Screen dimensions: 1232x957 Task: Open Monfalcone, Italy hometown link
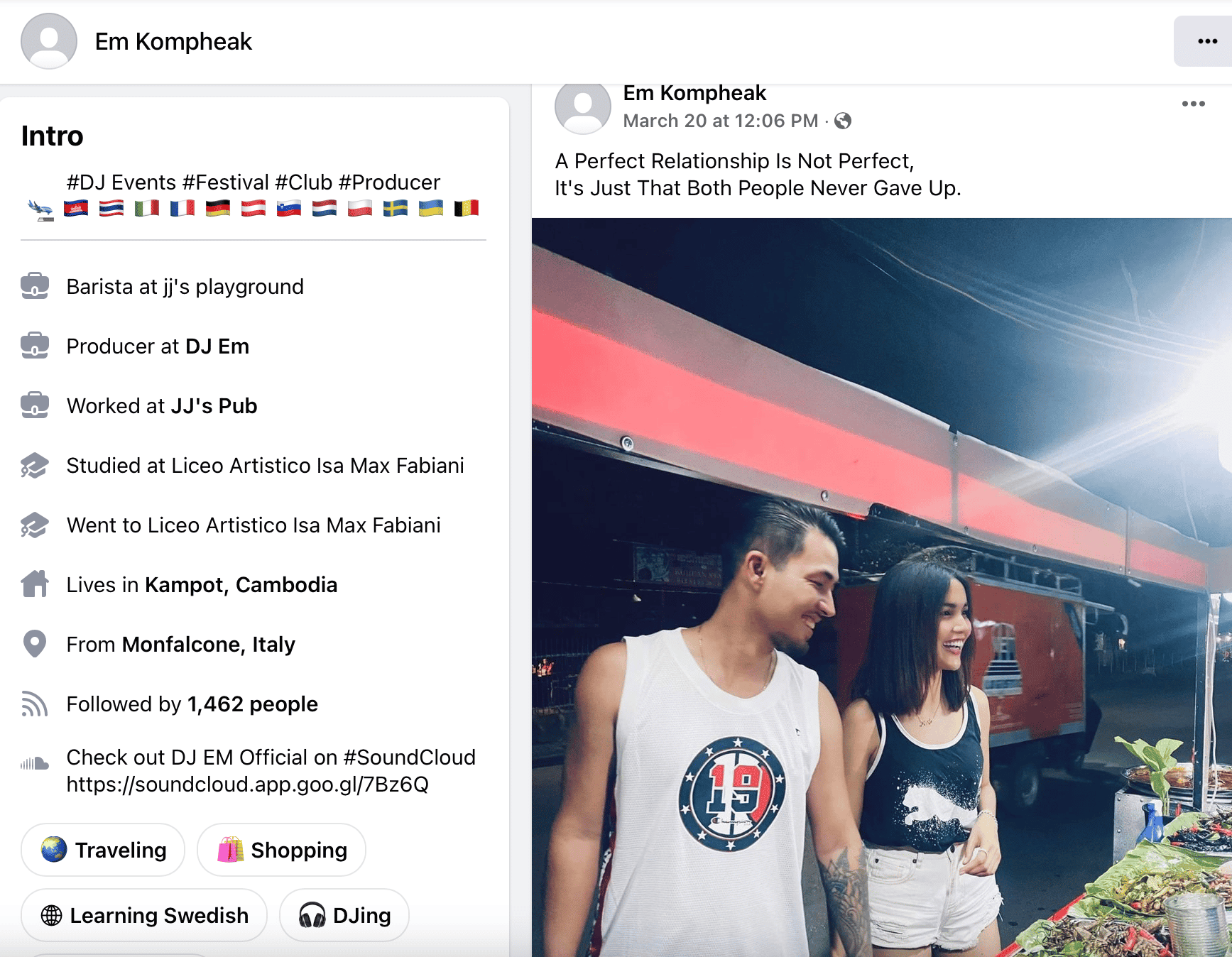tap(209, 645)
